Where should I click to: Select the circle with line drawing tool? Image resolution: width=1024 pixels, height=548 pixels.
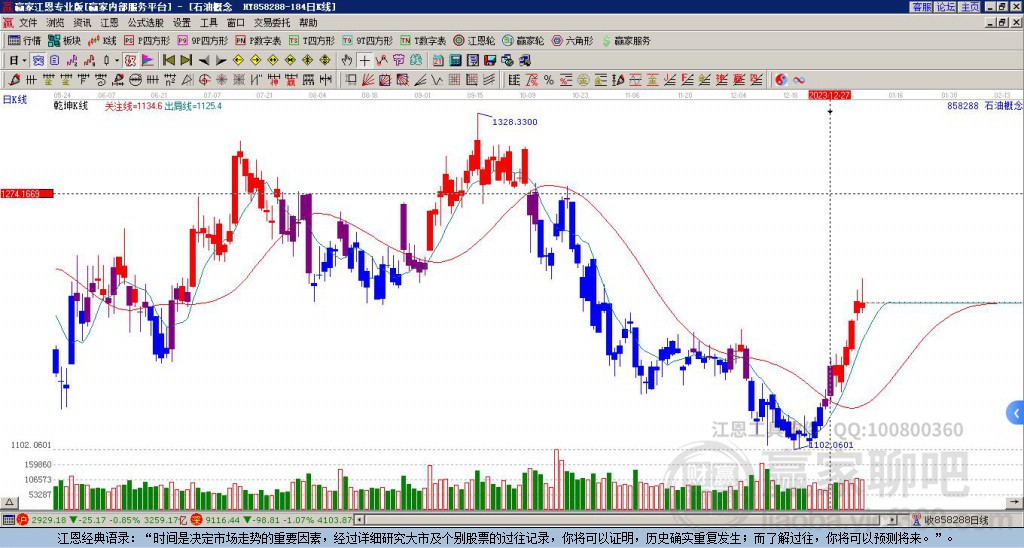pos(135,80)
